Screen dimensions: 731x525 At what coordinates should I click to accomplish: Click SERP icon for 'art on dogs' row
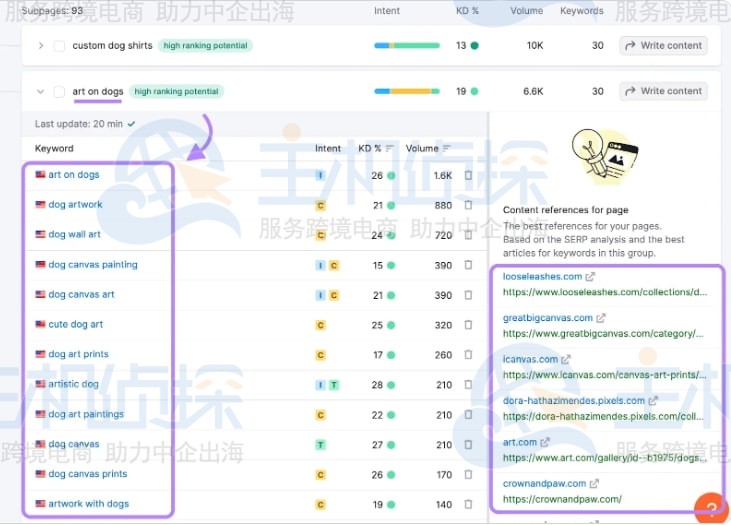468,175
